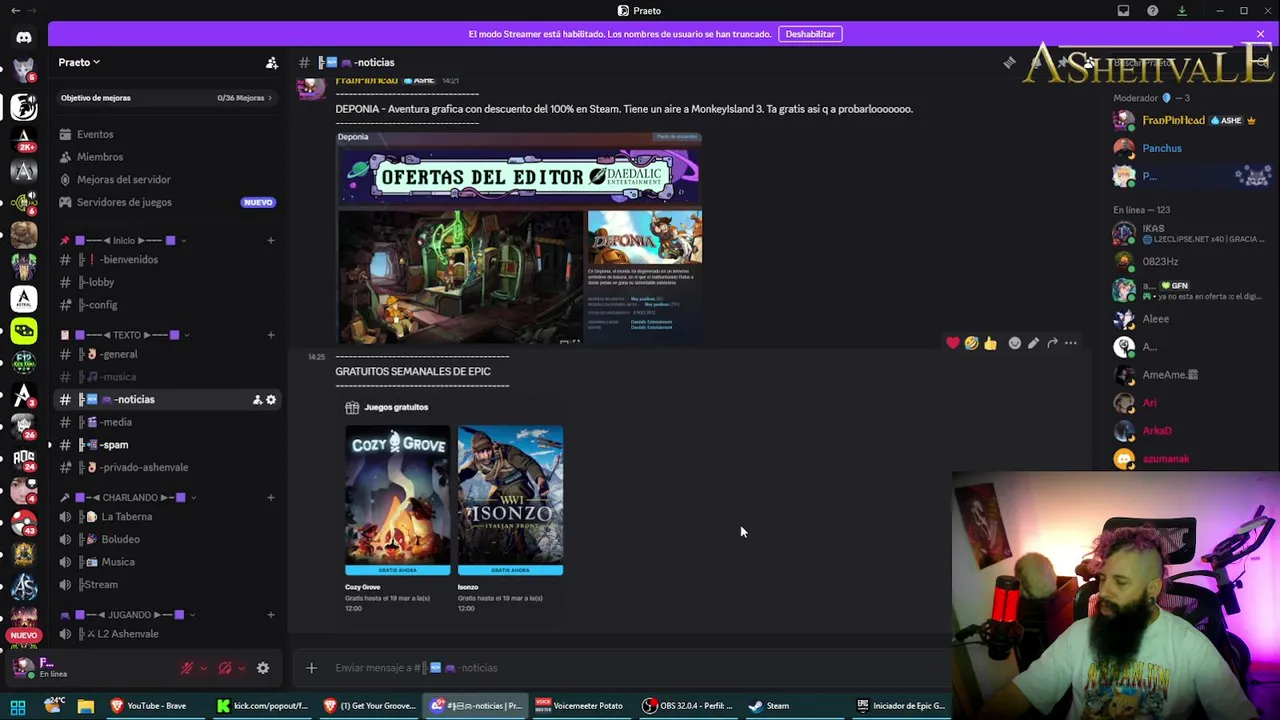Click the green download update icon

tap(1182, 11)
